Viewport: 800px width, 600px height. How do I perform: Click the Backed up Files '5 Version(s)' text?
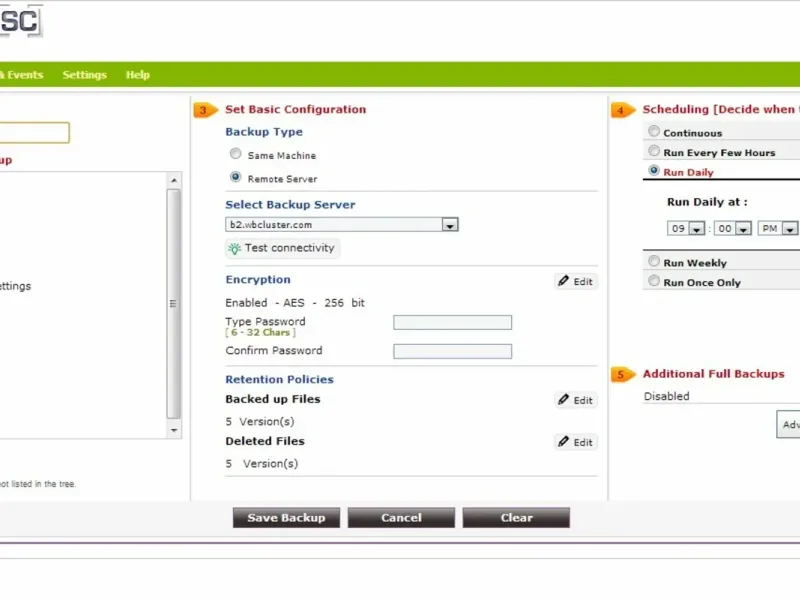pos(260,421)
